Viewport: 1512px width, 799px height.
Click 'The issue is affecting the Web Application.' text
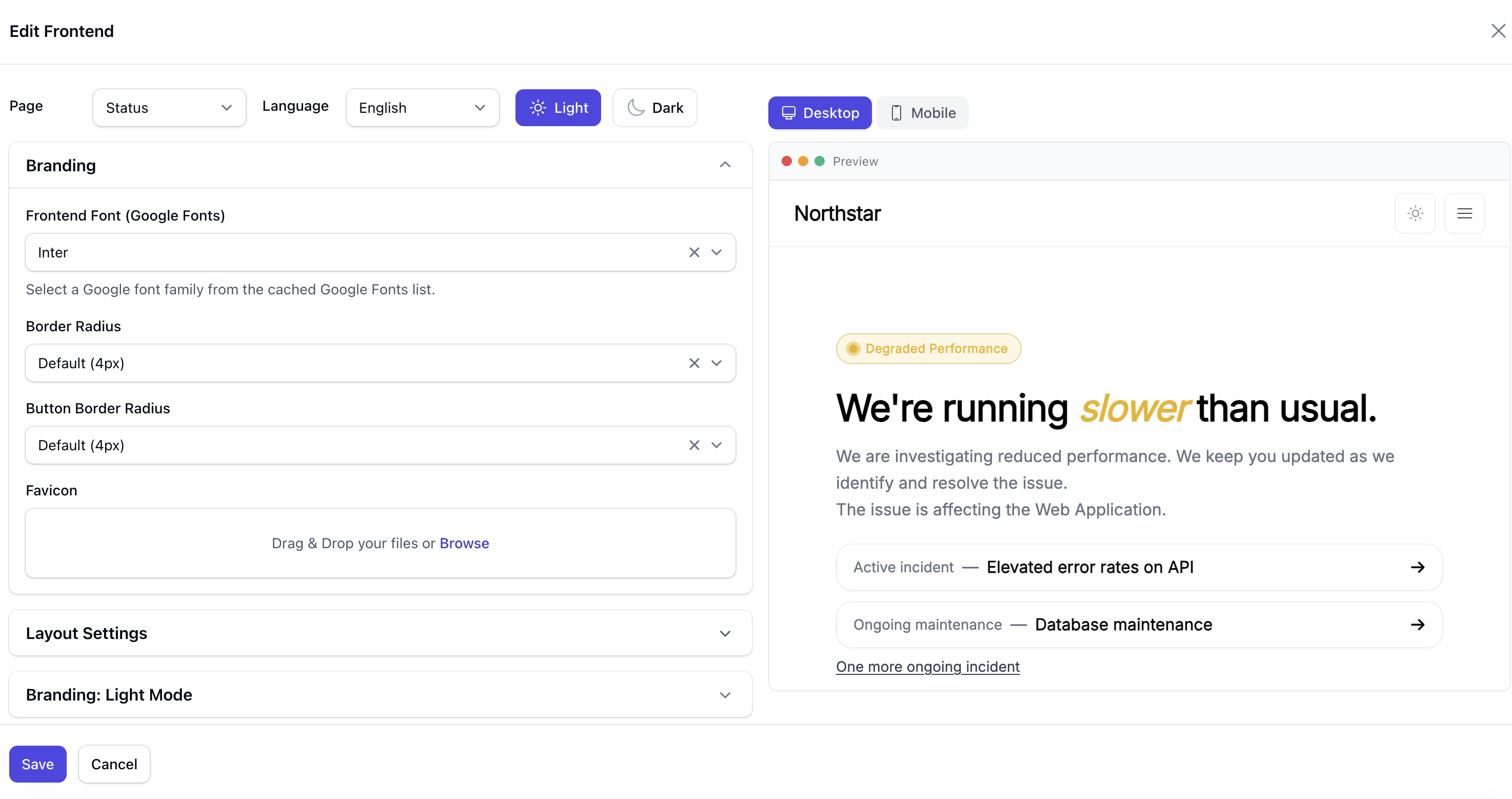pos(1001,510)
